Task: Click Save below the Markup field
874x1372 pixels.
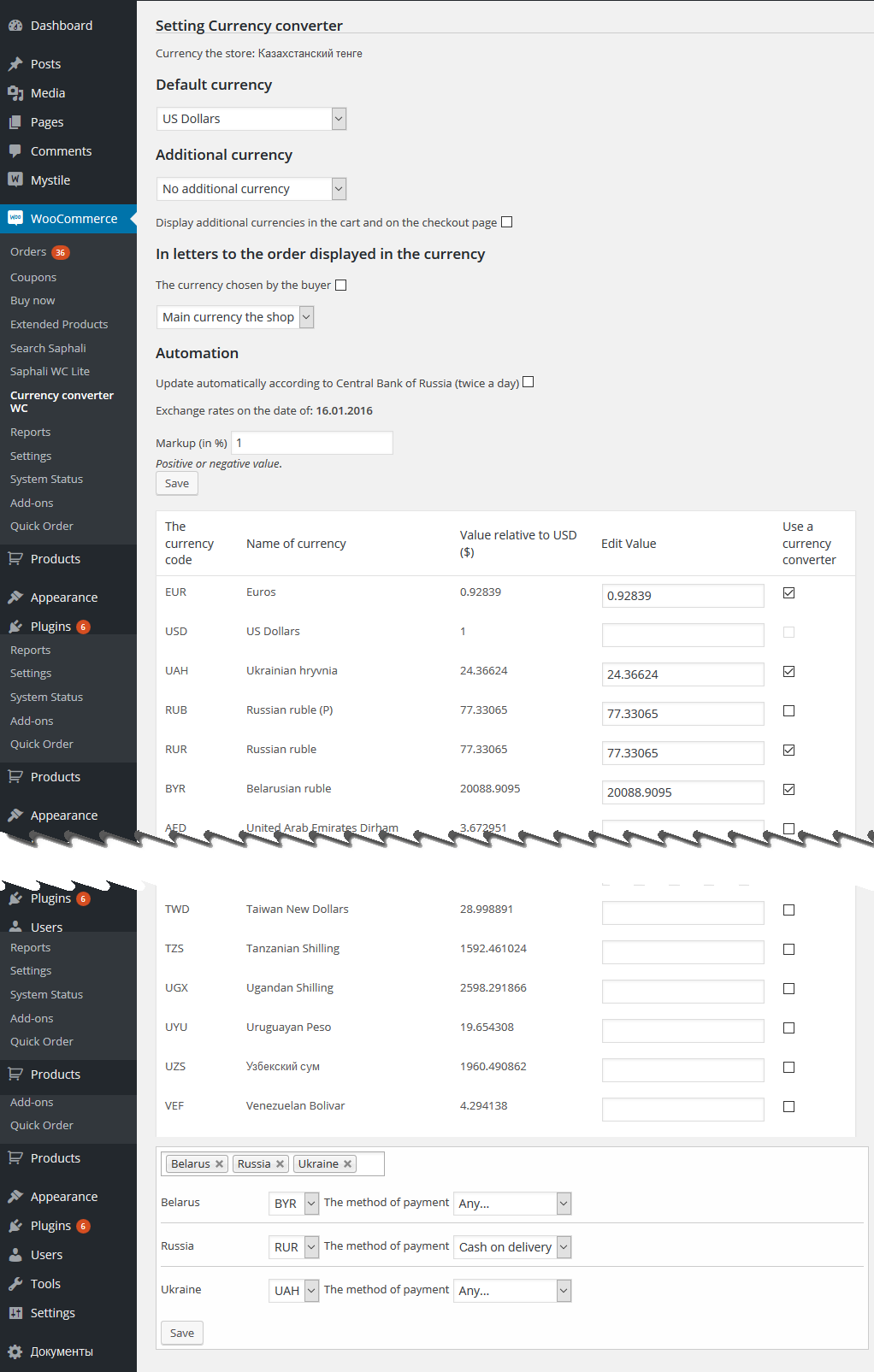Action: click(x=177, y=484)
